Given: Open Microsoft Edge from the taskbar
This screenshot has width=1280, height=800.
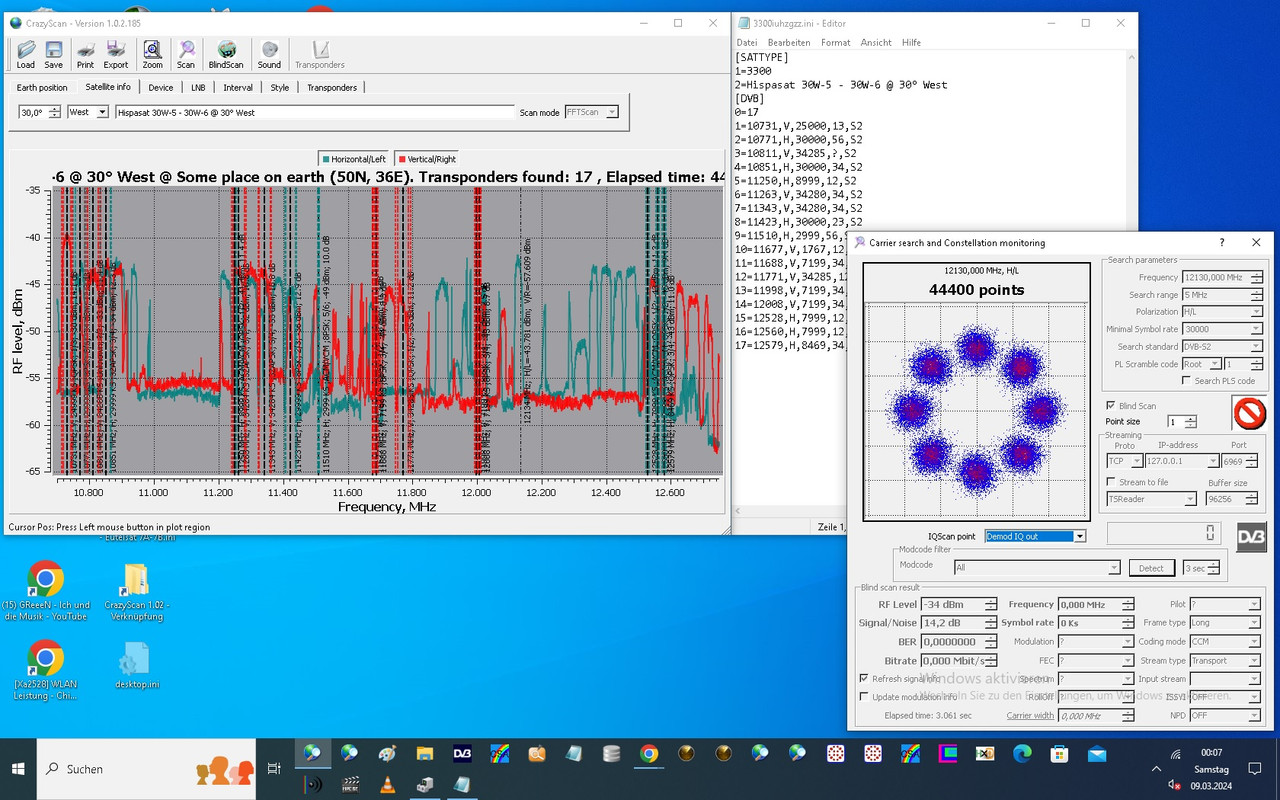Looking at the screenshot, I should [1022, 754].
